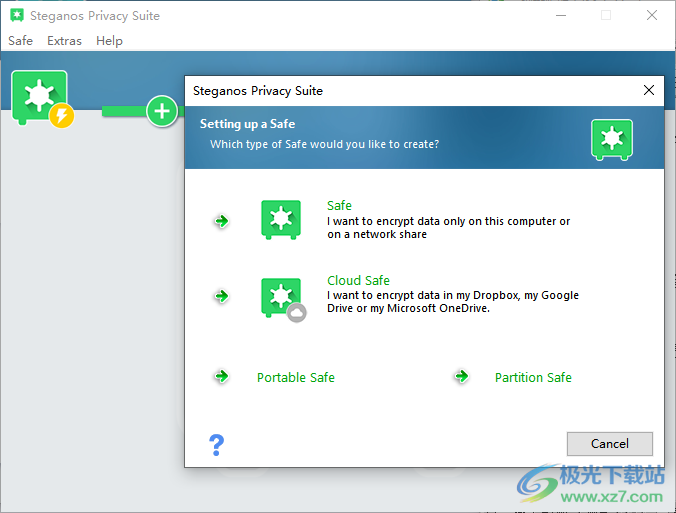Select the Partition Safe link
The width and height of the screenshot is (676, 513).
pos(533,378)
